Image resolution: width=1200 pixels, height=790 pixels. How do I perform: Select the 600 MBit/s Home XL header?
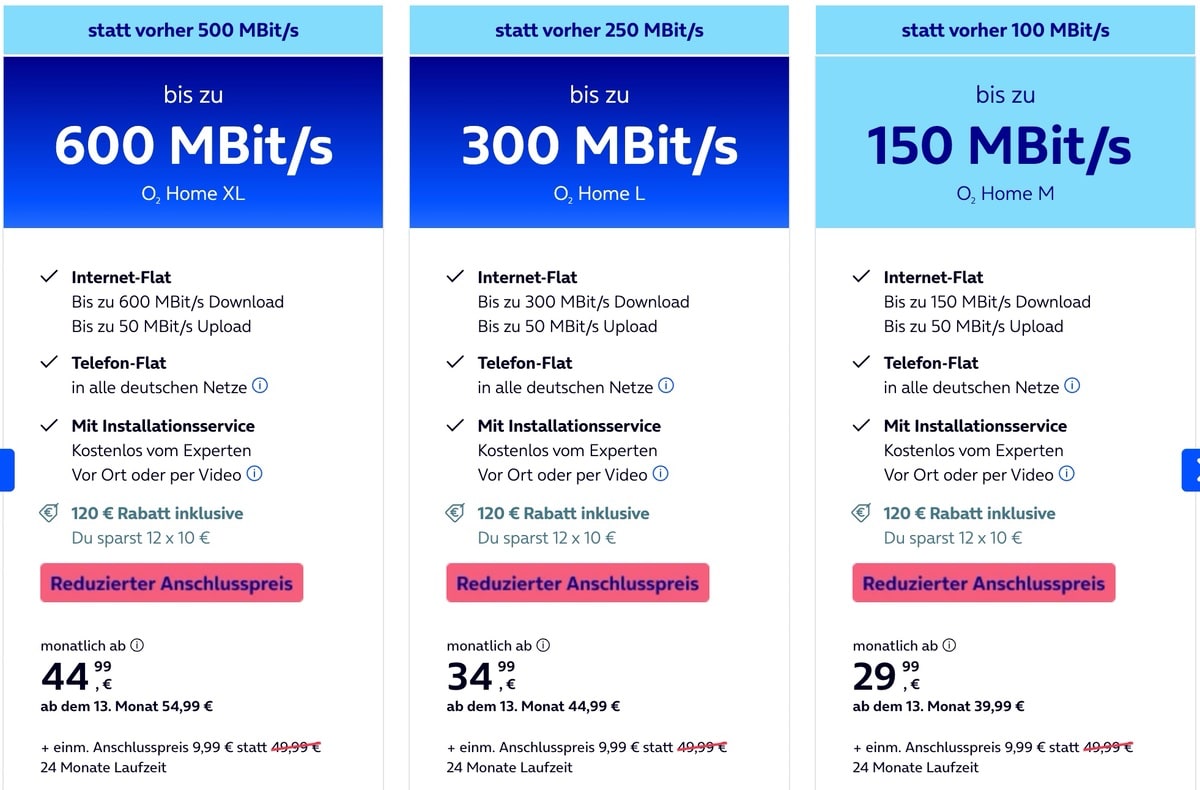193,142
